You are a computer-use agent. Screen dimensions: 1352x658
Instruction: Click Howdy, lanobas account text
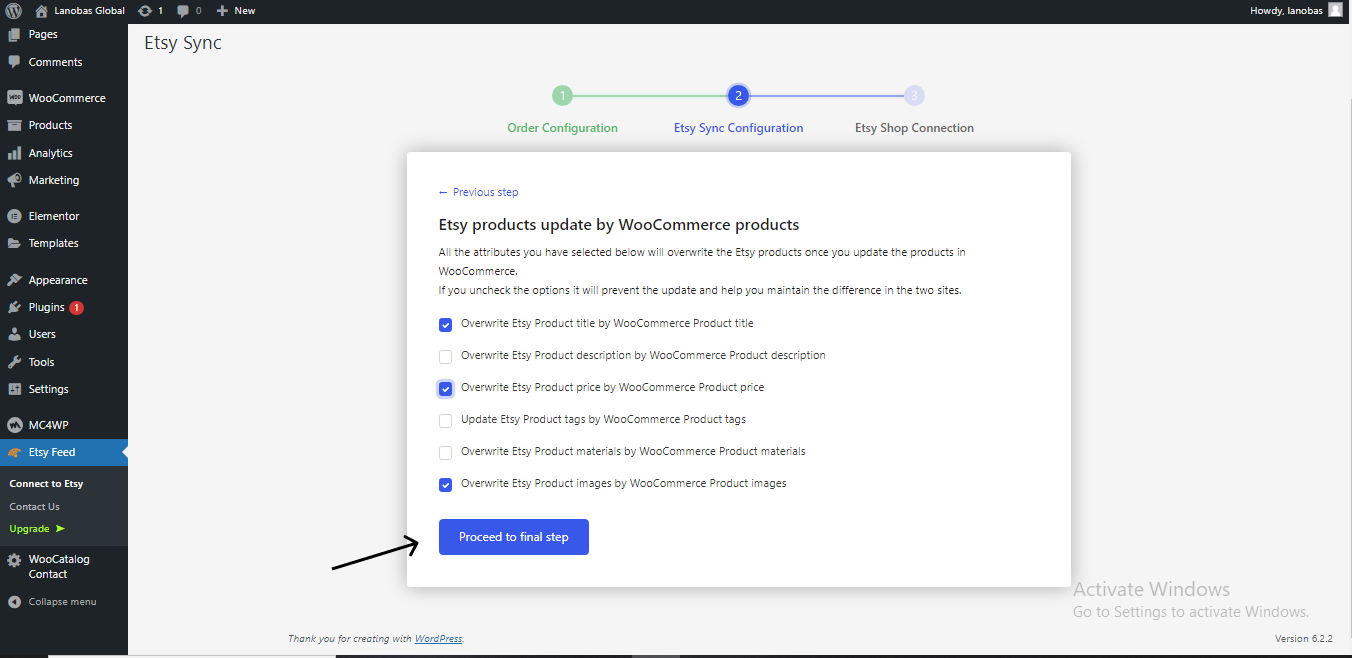click(1286, 10)
